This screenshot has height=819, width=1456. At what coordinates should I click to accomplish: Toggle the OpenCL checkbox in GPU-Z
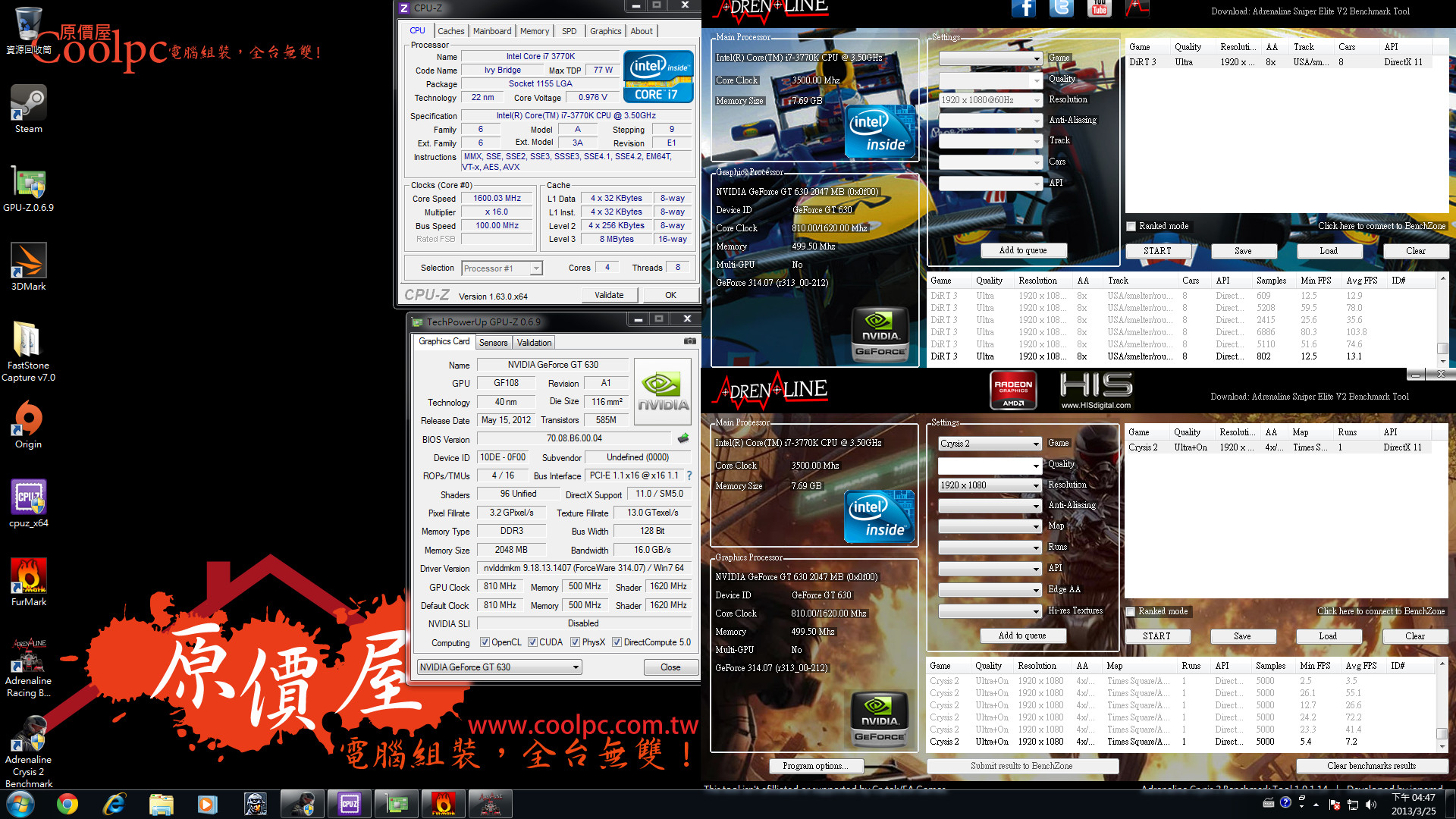pos(485,642)
